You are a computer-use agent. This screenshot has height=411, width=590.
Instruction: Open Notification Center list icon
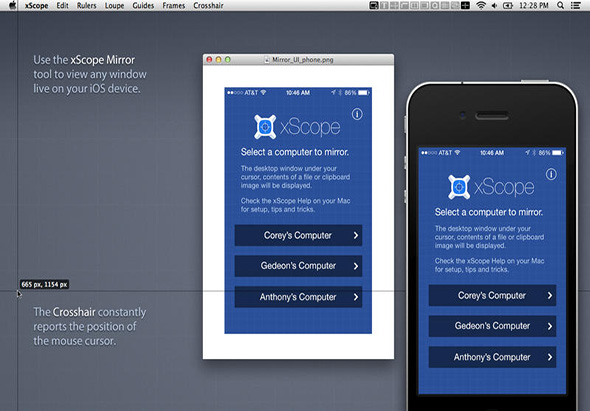(x=575, y=6)
